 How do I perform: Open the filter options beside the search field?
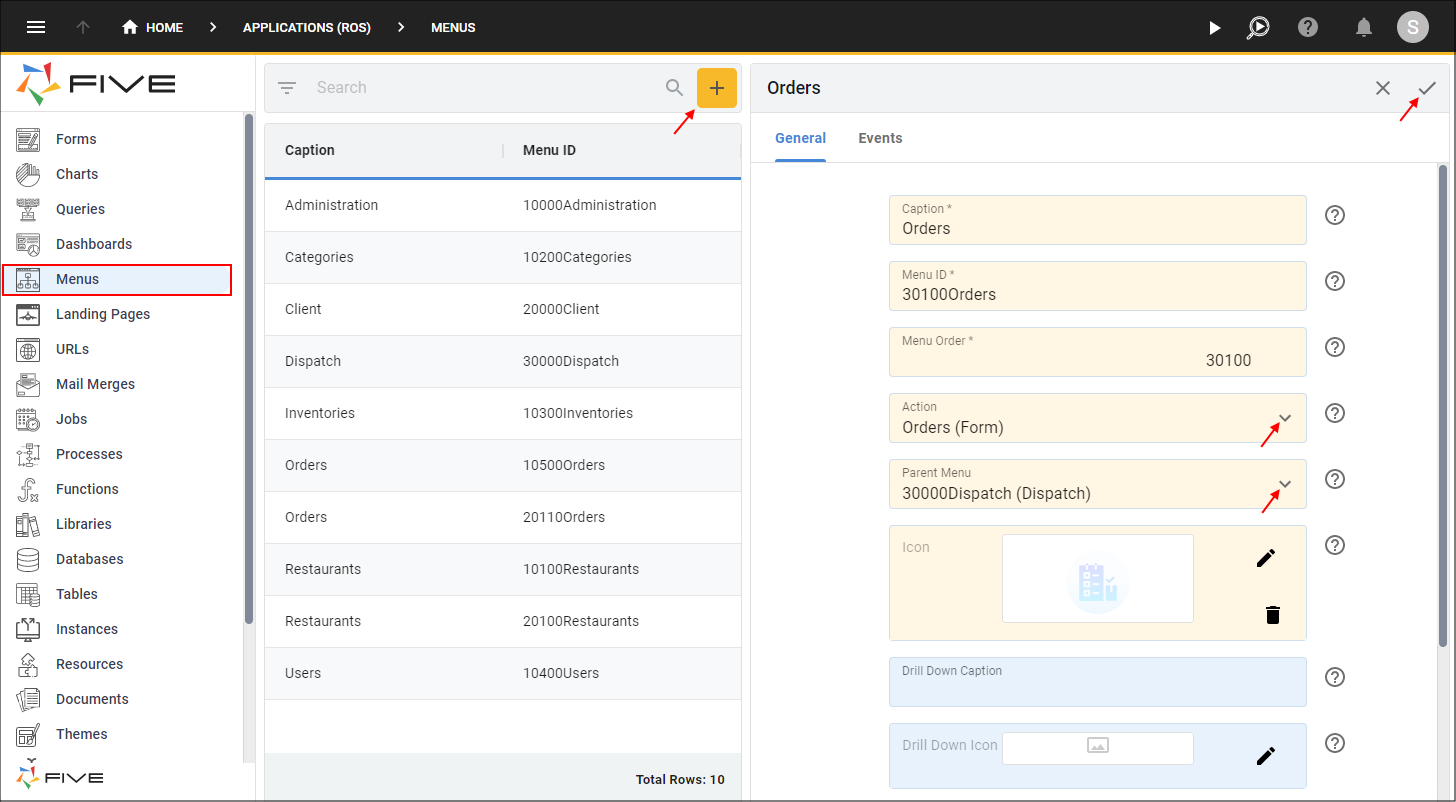(x=287, y=87)
